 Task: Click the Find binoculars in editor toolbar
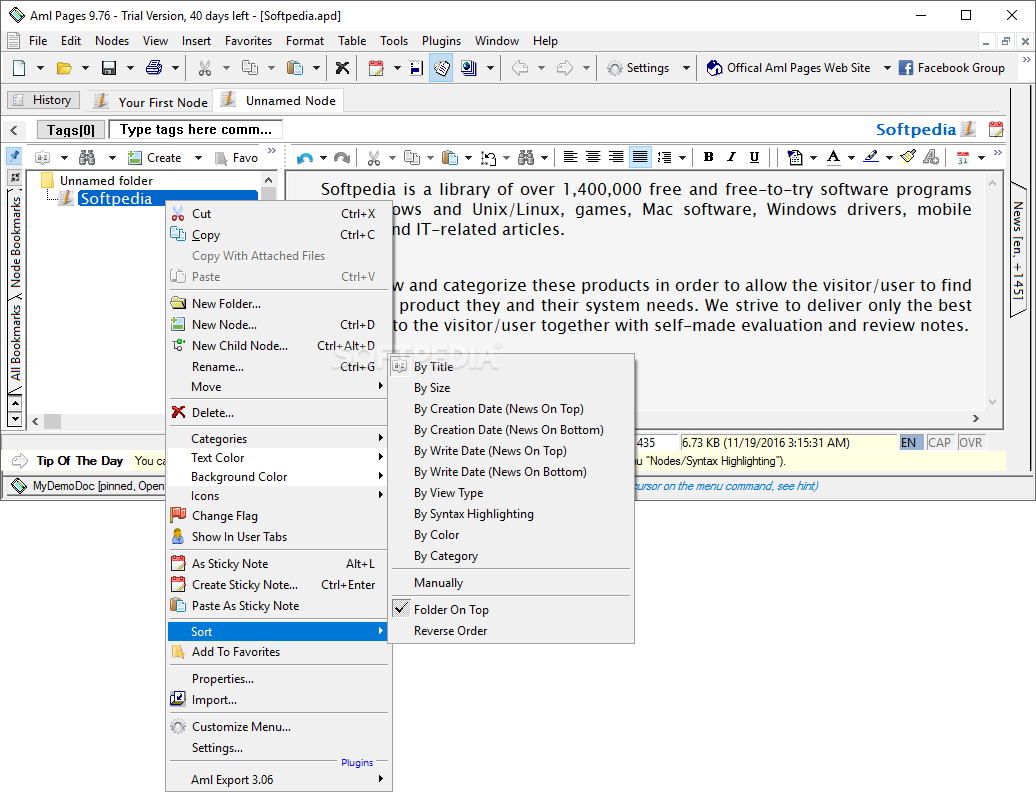526,158
